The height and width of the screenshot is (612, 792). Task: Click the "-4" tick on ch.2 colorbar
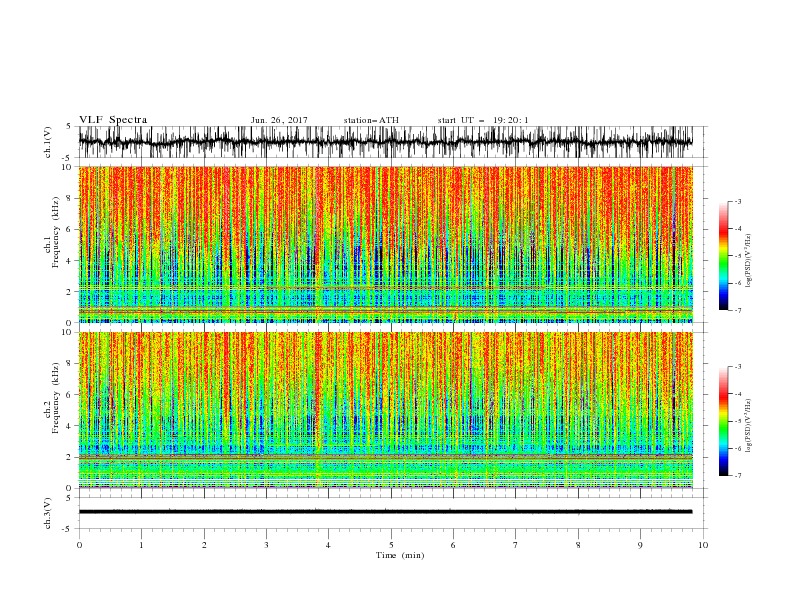tap(737, 394)
